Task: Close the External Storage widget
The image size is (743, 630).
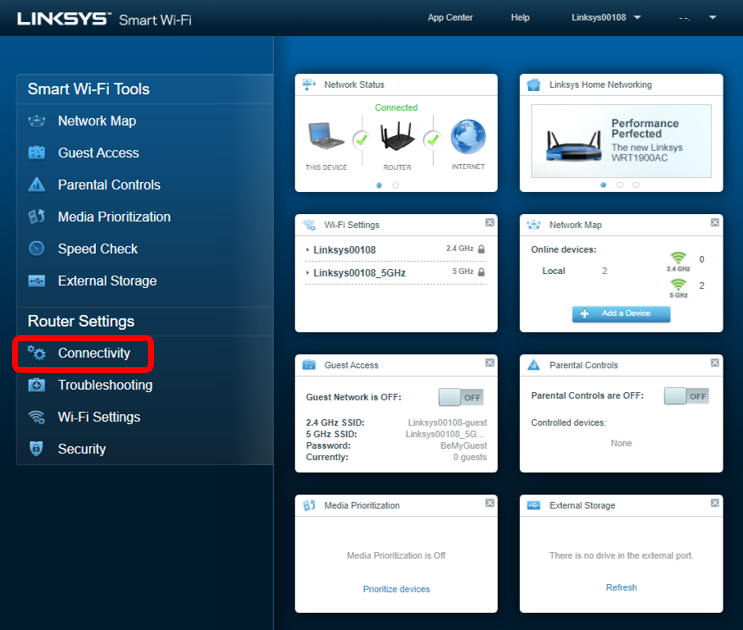Action: [715, 503]
